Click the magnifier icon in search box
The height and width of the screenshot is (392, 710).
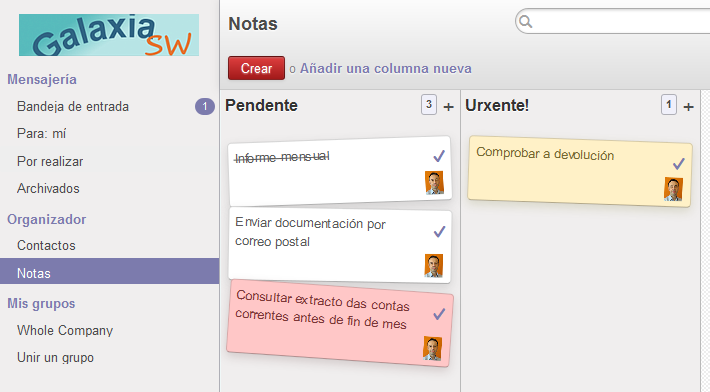point(525,21)
